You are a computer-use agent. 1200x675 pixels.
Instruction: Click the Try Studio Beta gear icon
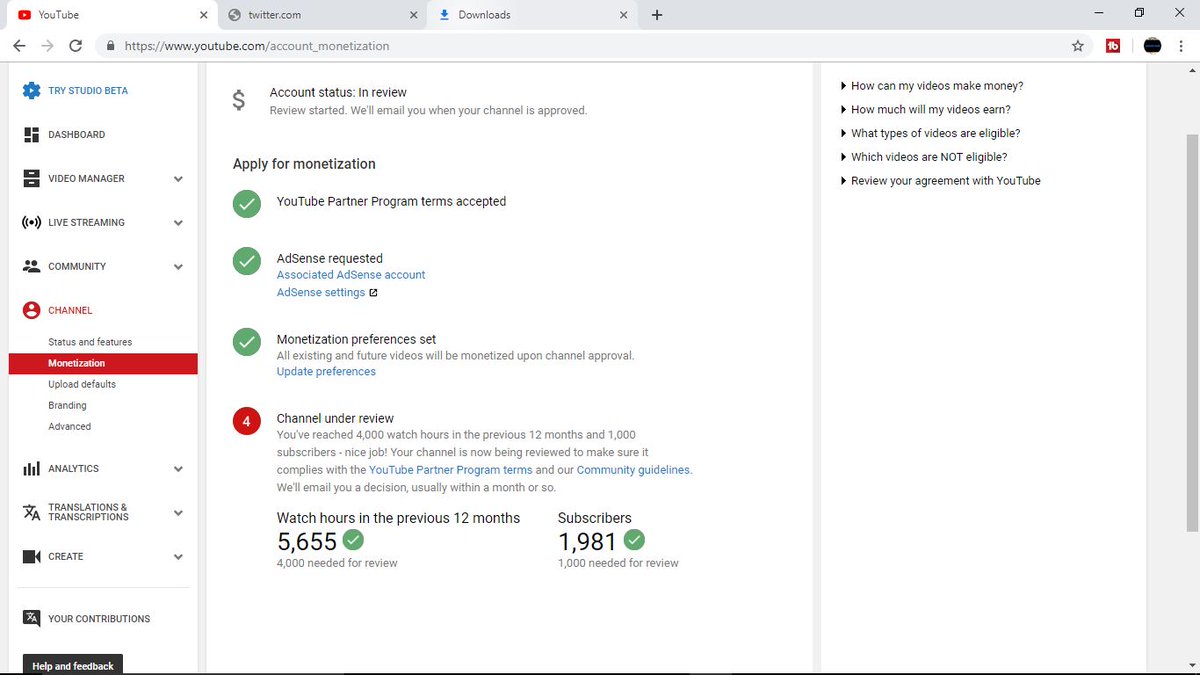click(x=31, y=90)
